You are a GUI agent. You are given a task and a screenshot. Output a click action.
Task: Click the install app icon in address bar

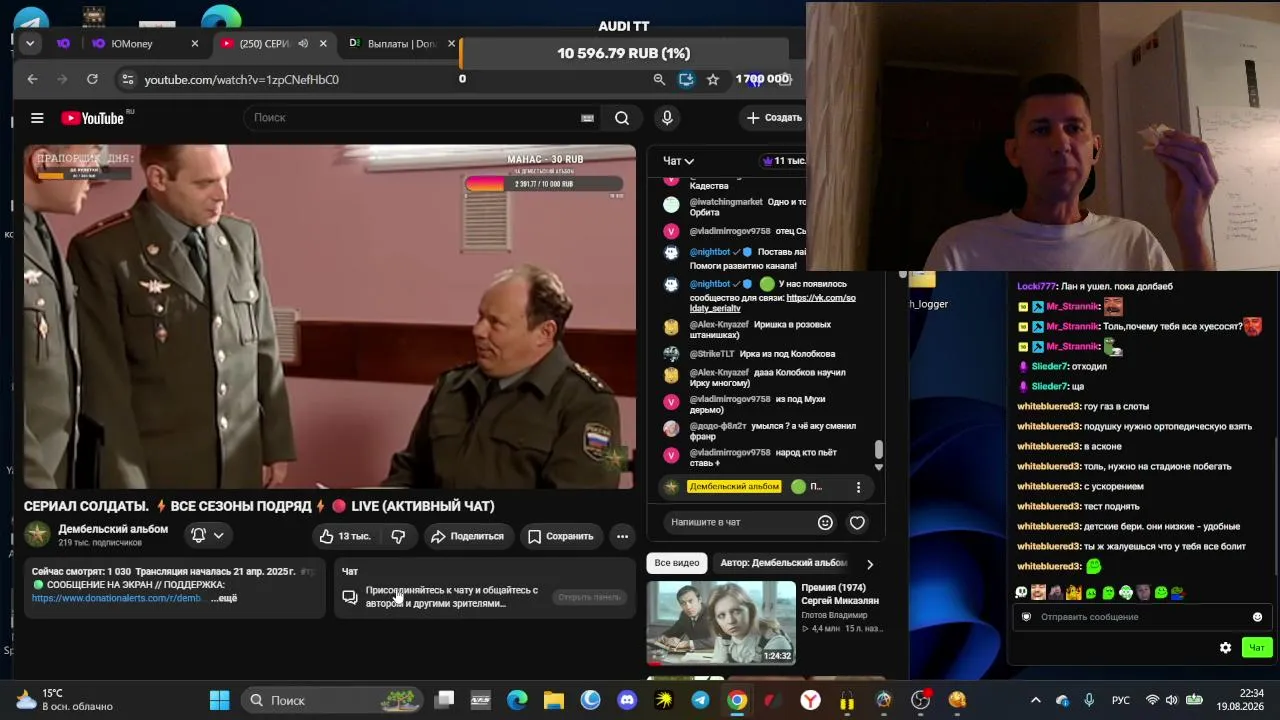[686, 79]
